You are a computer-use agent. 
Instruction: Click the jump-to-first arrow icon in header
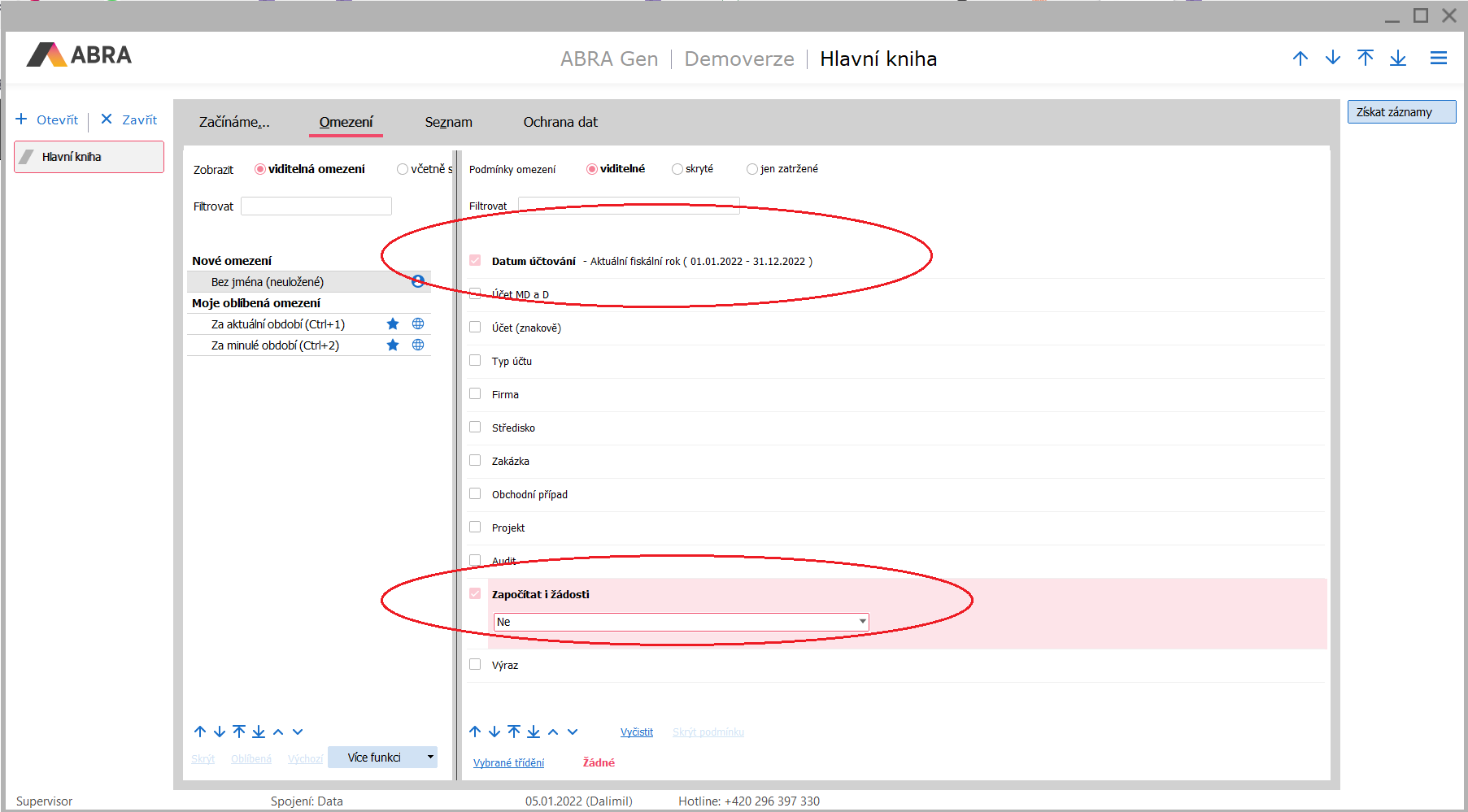click(x=1365, y=58)
